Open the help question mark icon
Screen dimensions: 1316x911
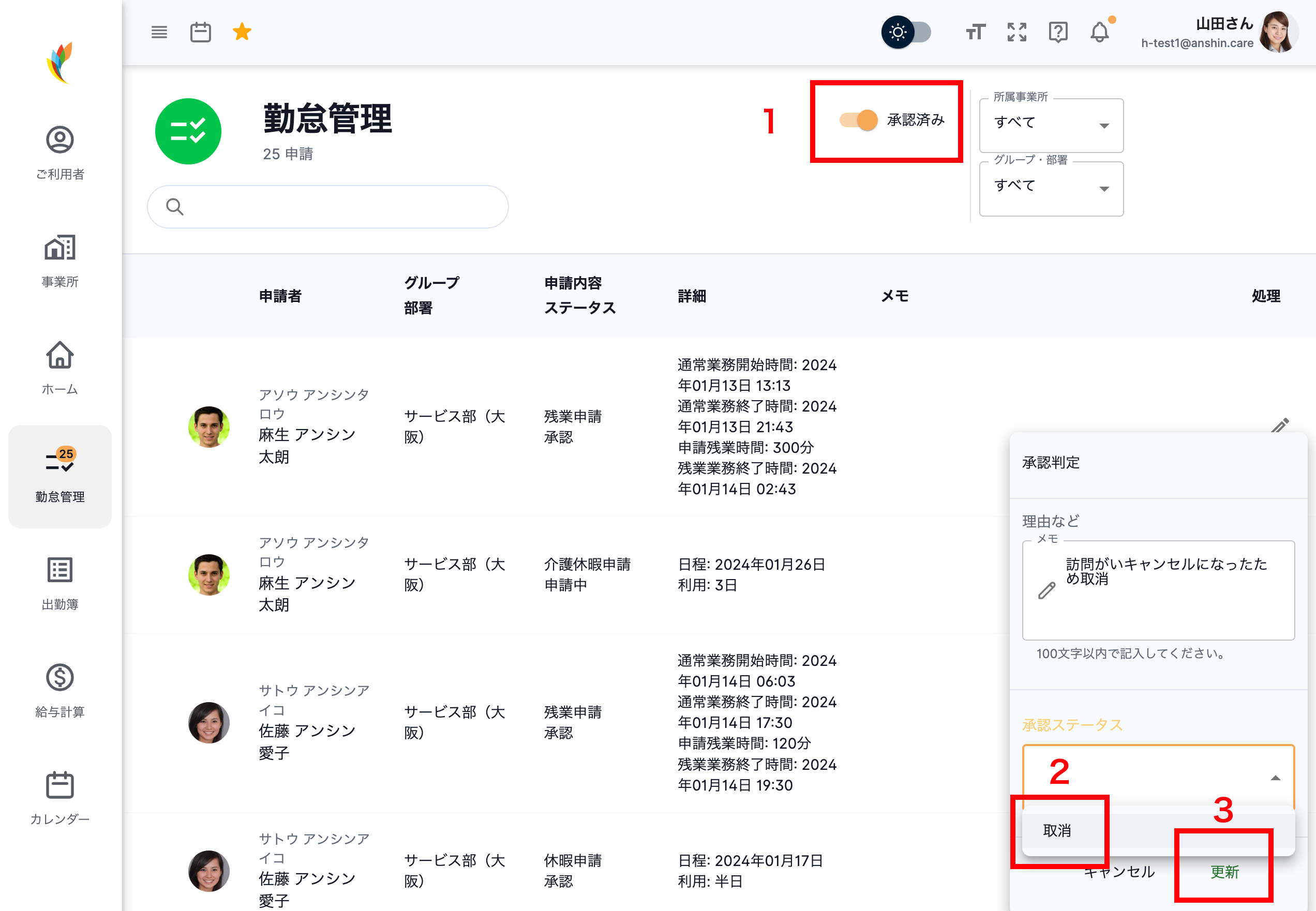(1058, 32)
